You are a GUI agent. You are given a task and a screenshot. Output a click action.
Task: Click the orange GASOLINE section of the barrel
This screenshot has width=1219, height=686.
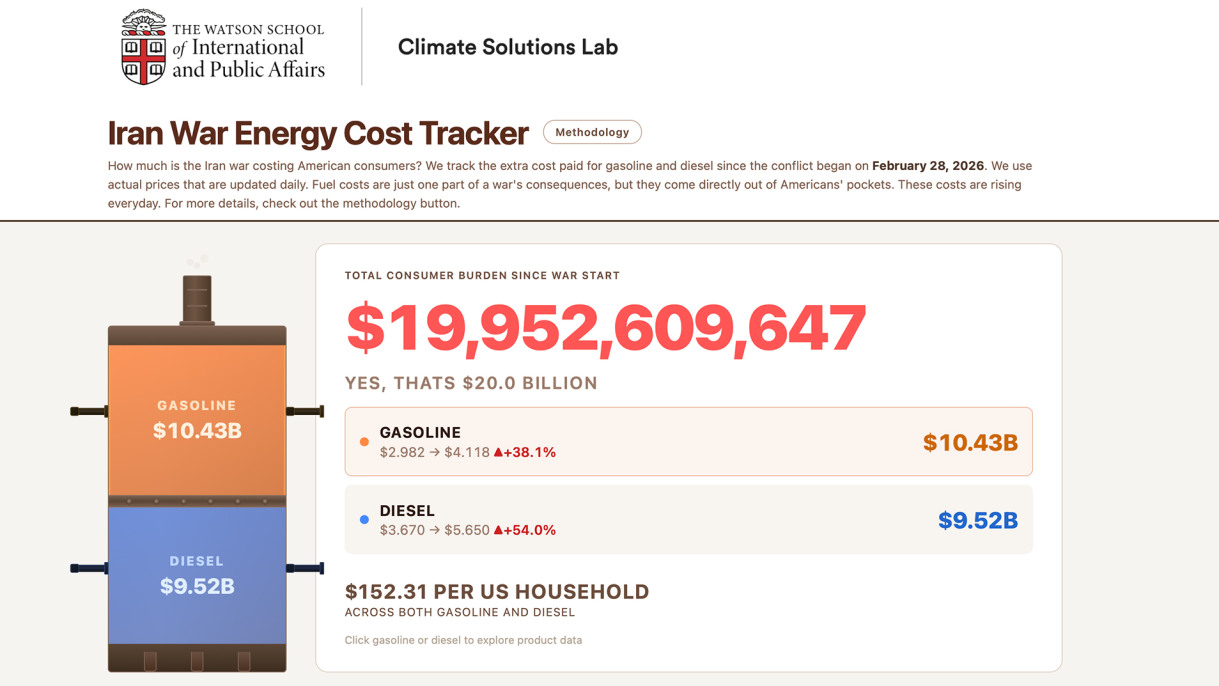tap(197, 420)
